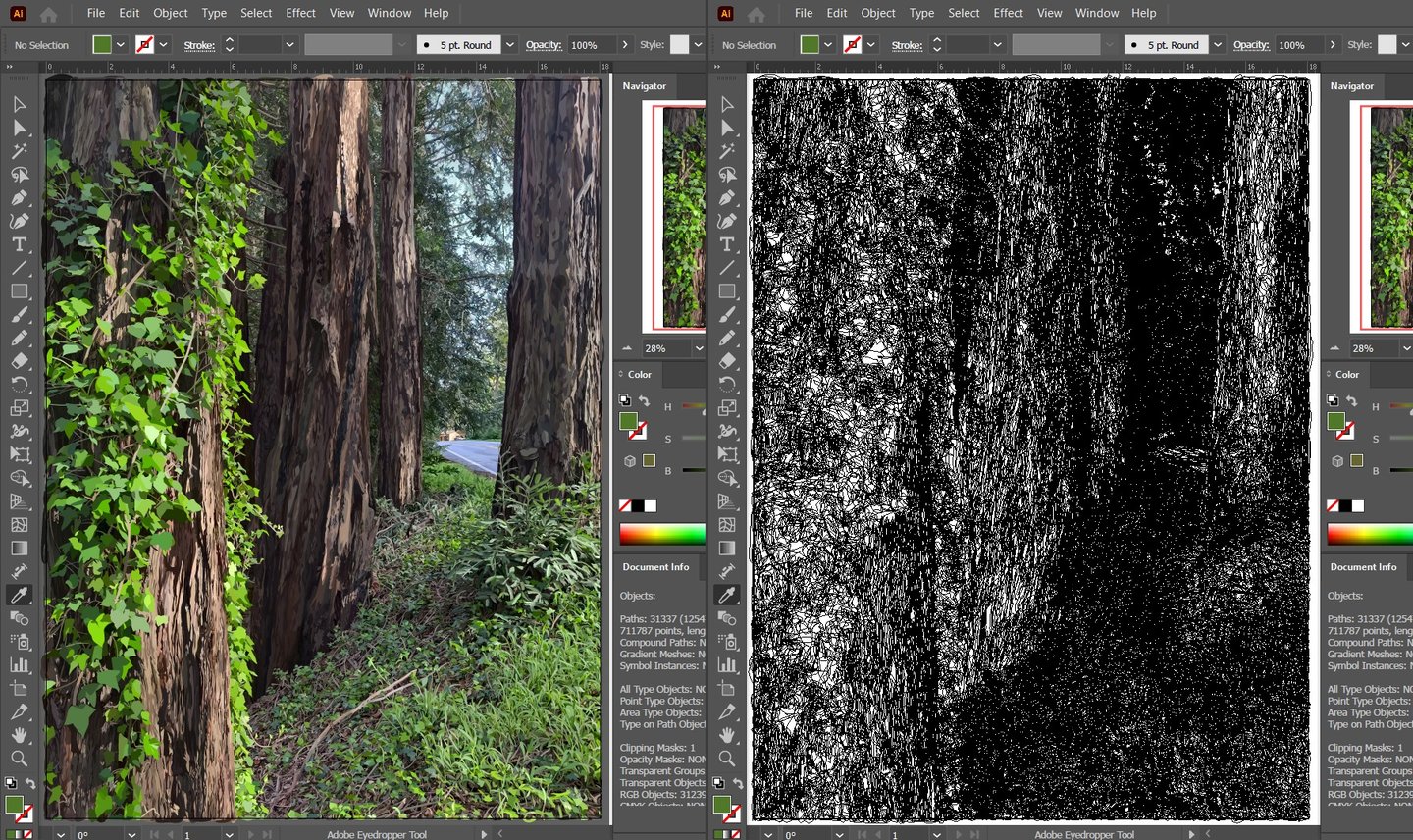Open the Object menu in right window
The image size is (1413, 840).
coord(877,13)
